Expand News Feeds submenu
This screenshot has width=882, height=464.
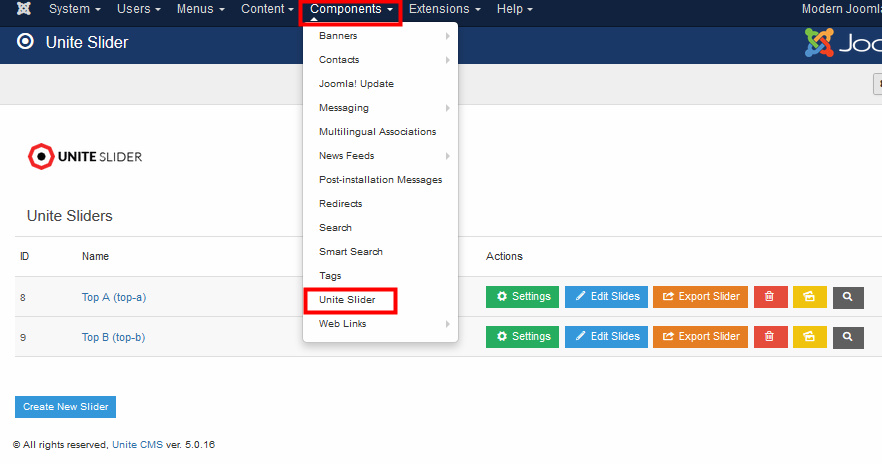click(x=380, y=156)
